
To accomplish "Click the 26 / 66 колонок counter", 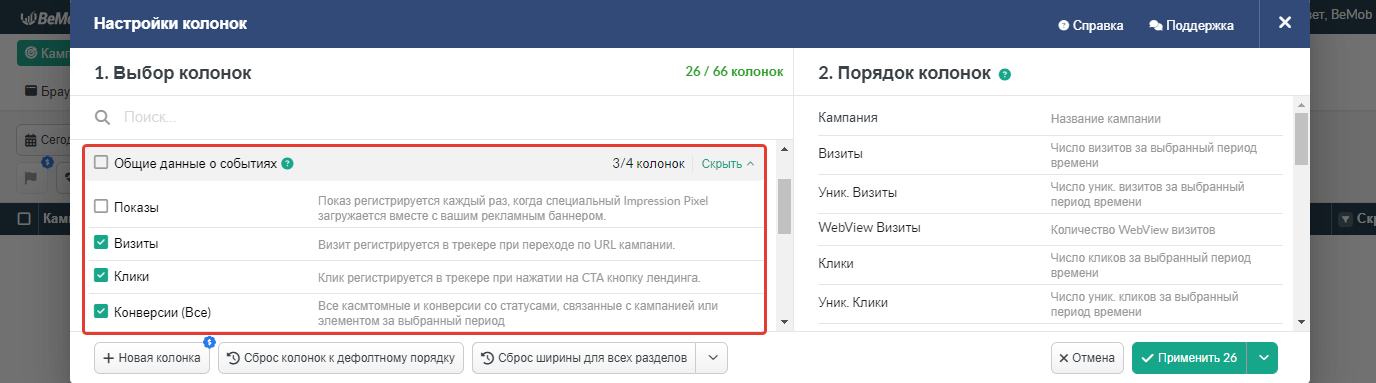I will click(x=734, y=73).
